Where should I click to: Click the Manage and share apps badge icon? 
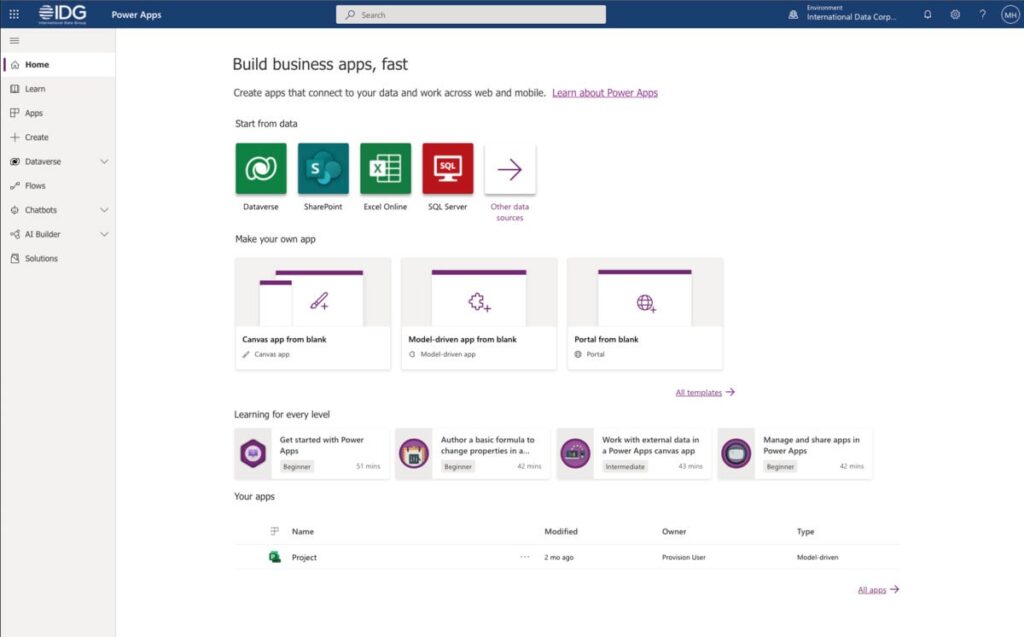[736, 453]
